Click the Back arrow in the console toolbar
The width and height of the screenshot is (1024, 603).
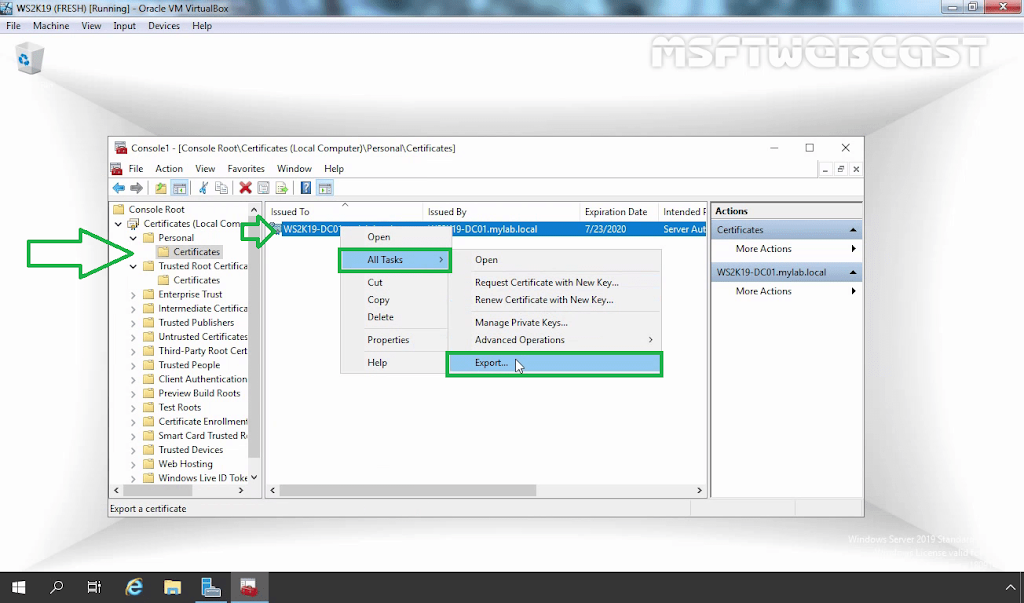pyautogui.click(x=118, y=188)
